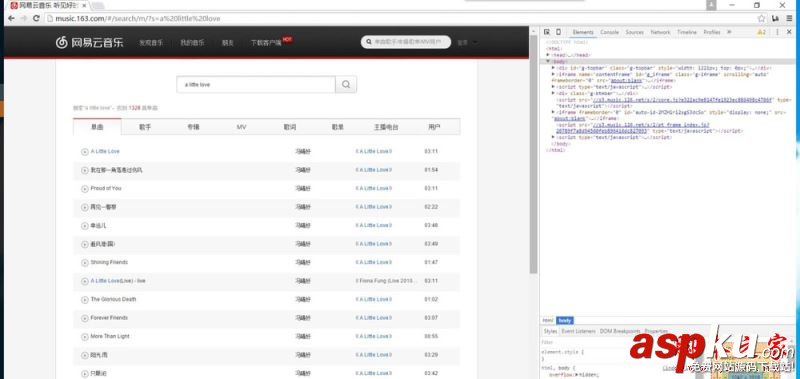Click the browser back arrow

click(11, 18)
